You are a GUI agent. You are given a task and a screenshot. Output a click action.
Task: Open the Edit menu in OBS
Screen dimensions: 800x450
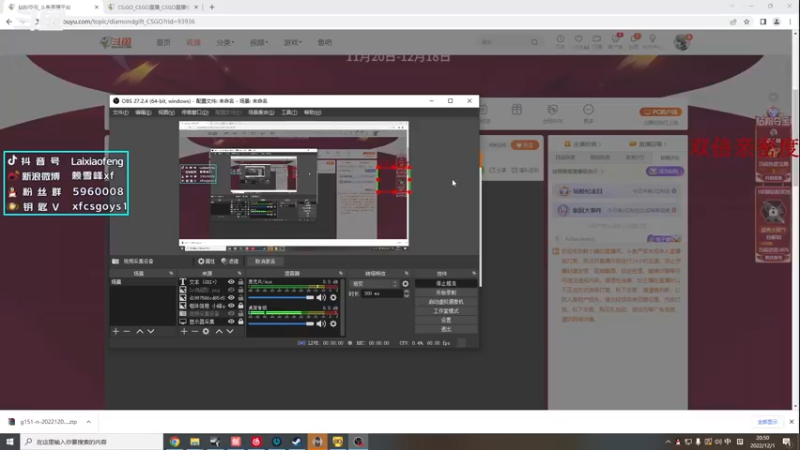click(143, 112)
